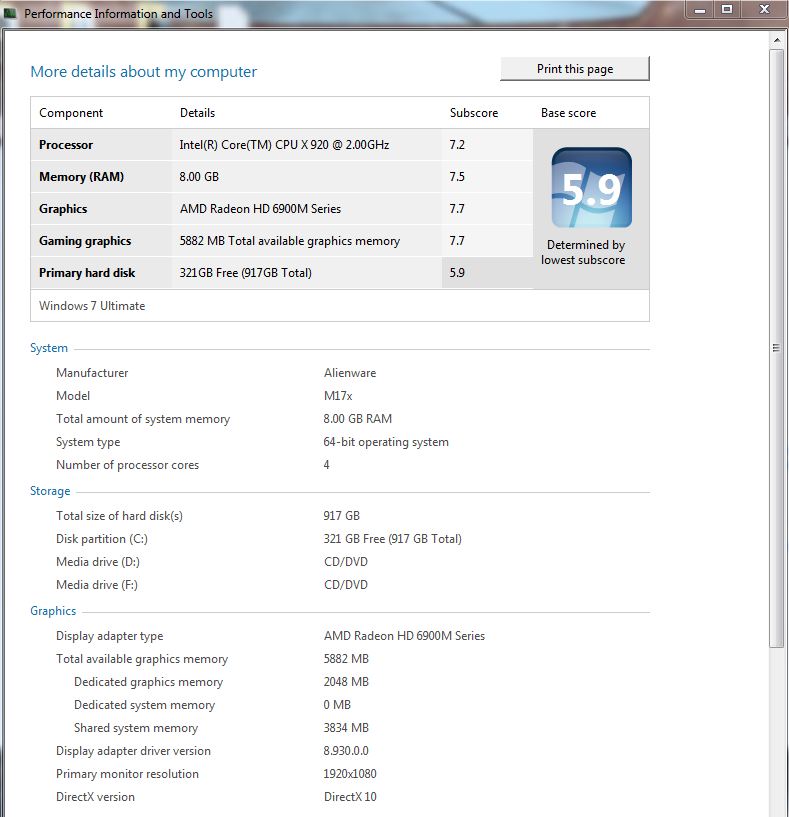The image size is (789, 817).
Task: Click the vertical scrollbar thumb
Action: [776, 348]
